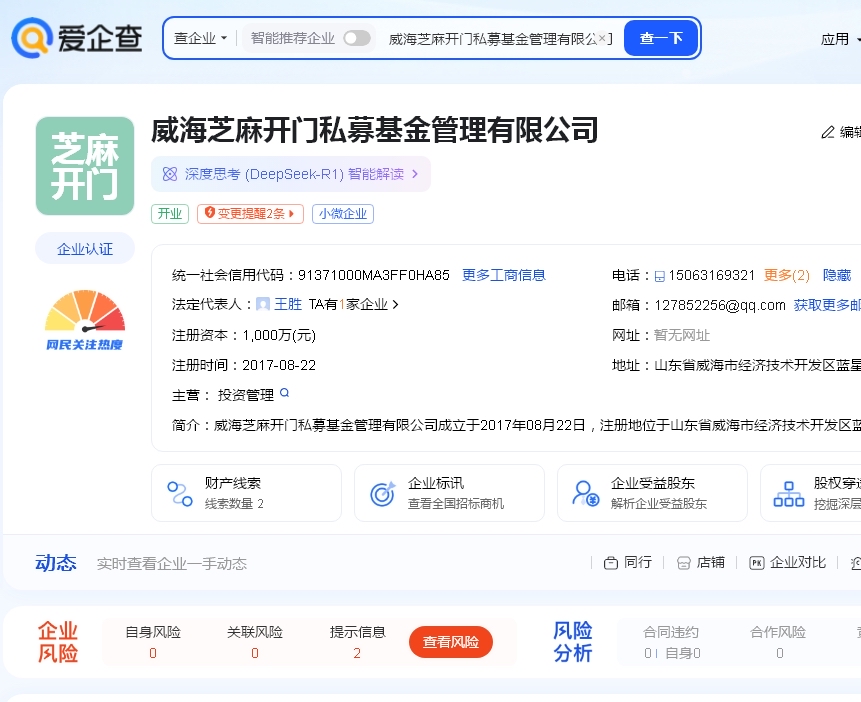The height and width of the screenshot is (702, 861).
Task: Click the 企业标讯 target icon
Action: click(383, 494)
